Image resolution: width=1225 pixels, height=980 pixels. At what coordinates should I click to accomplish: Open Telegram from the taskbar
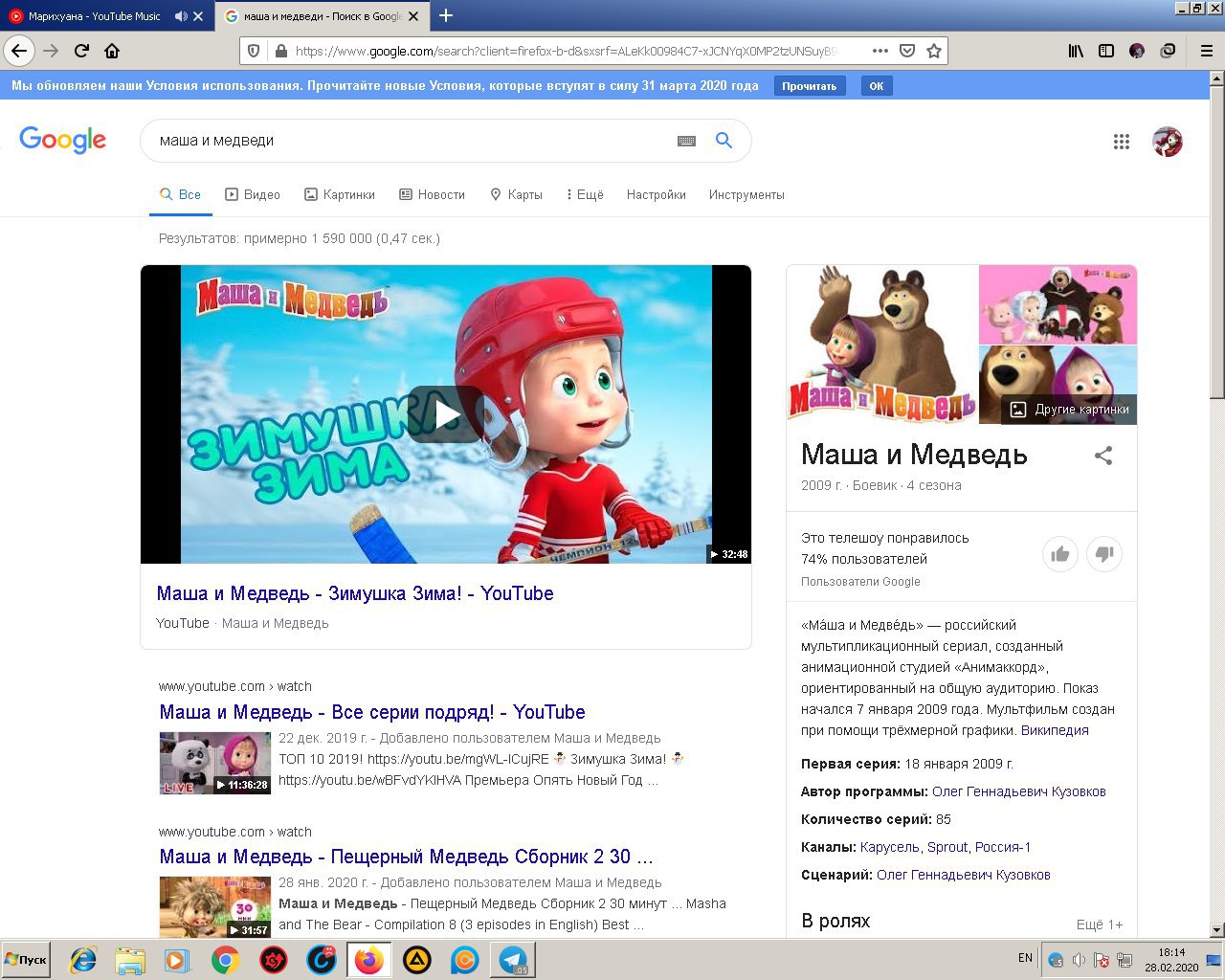tap(513, 960)
